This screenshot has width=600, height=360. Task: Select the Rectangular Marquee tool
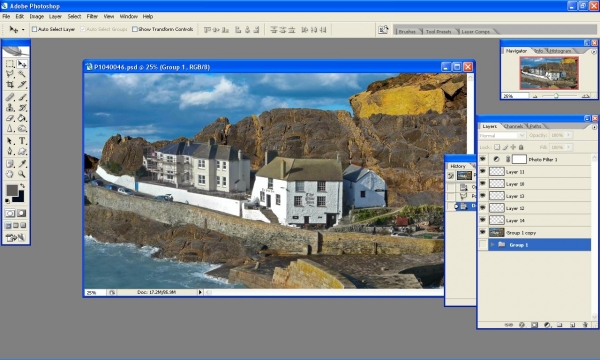pyautogui.click(x=10, y=64)
